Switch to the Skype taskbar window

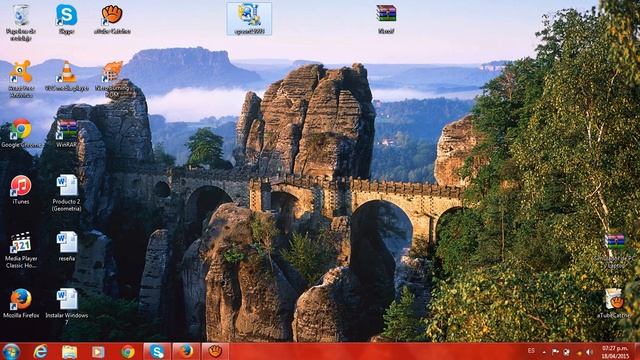pos(157,351)
